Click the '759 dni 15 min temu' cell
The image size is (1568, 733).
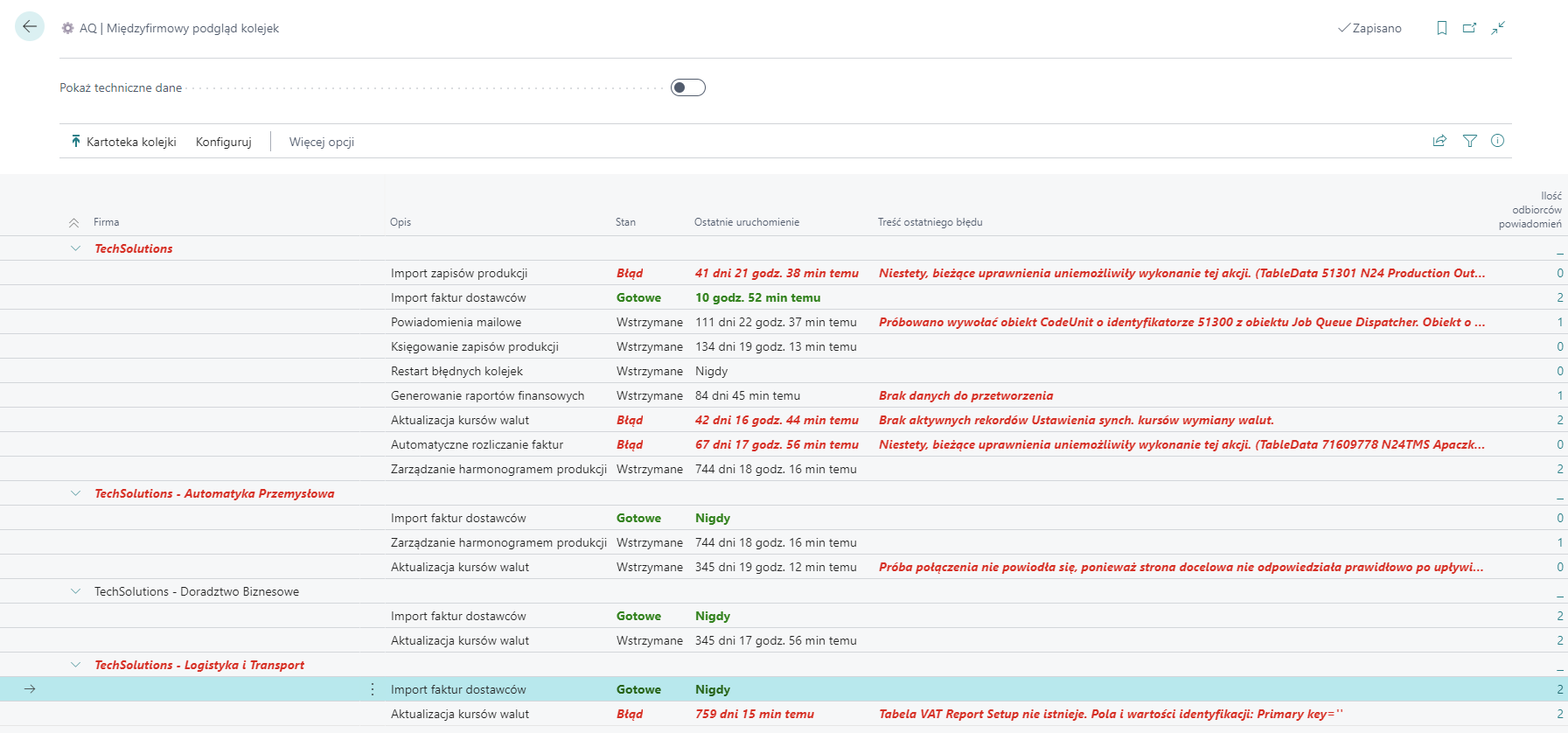click(x=755, y=714)
